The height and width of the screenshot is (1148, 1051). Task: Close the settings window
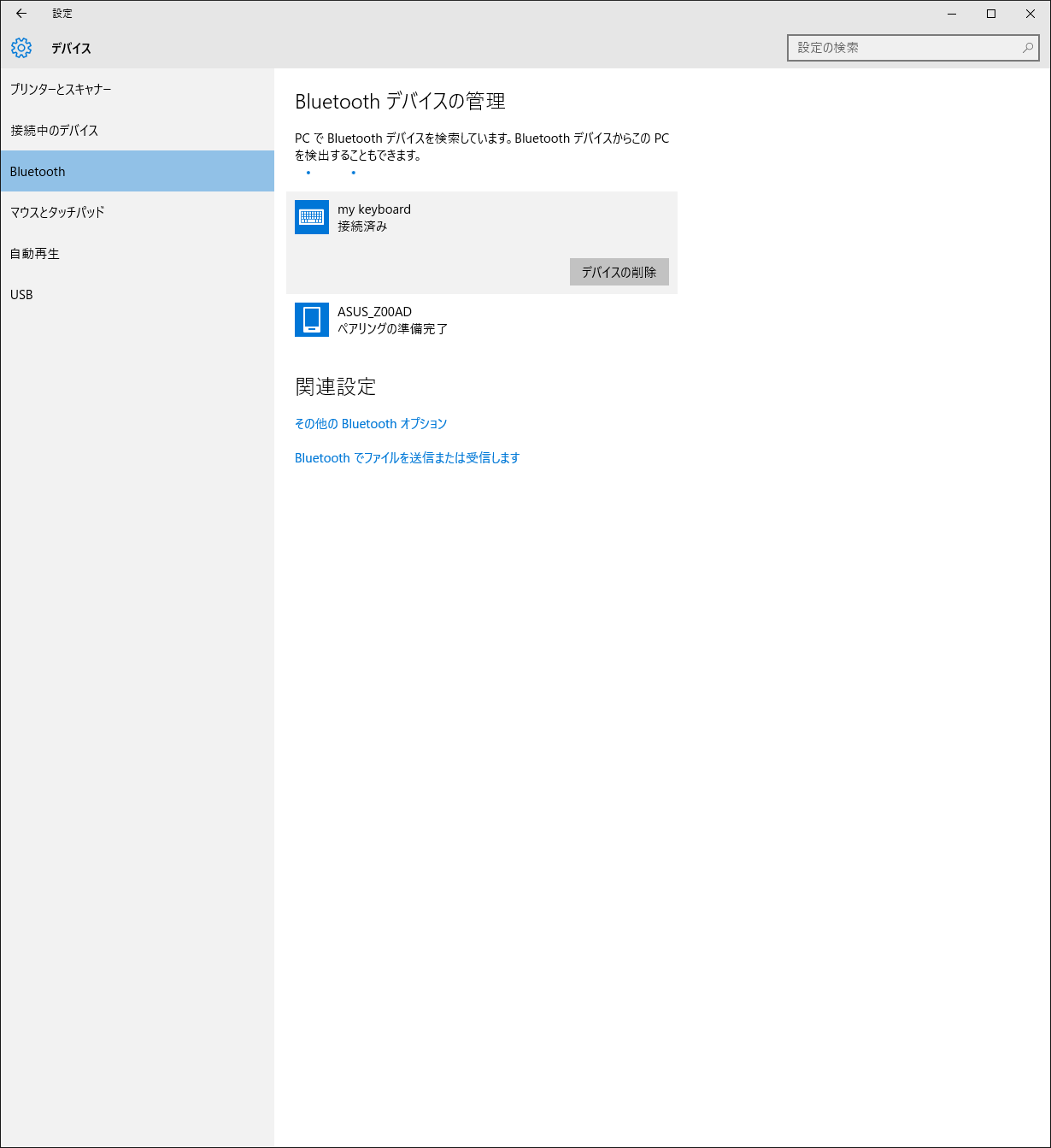(x=1030, y=14)
